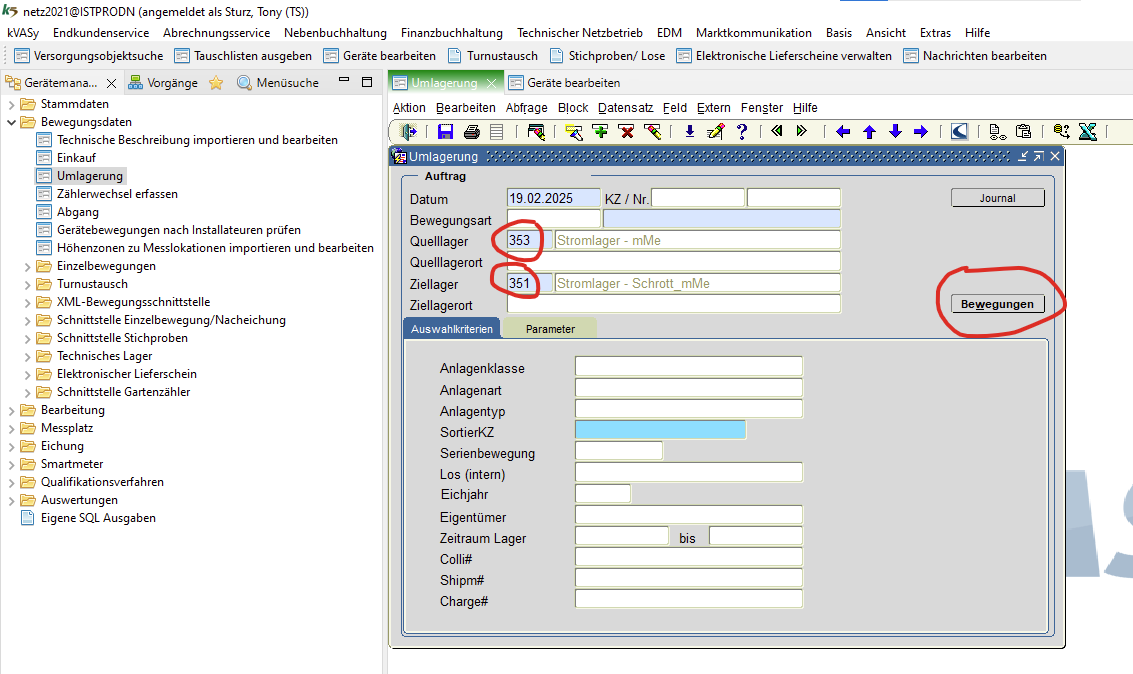Viewport: 1133px width, 674px height.
Task: Click the printer icon in toolbar
Action: [x=471, y=132]
